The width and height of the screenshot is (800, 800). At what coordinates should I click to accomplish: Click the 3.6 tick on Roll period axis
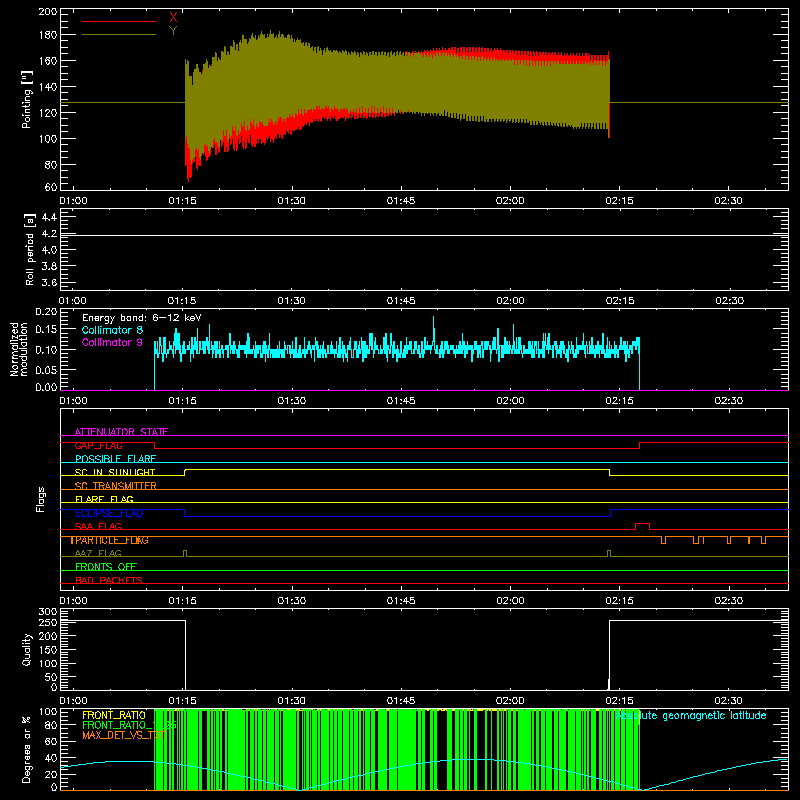click(49, 282)
